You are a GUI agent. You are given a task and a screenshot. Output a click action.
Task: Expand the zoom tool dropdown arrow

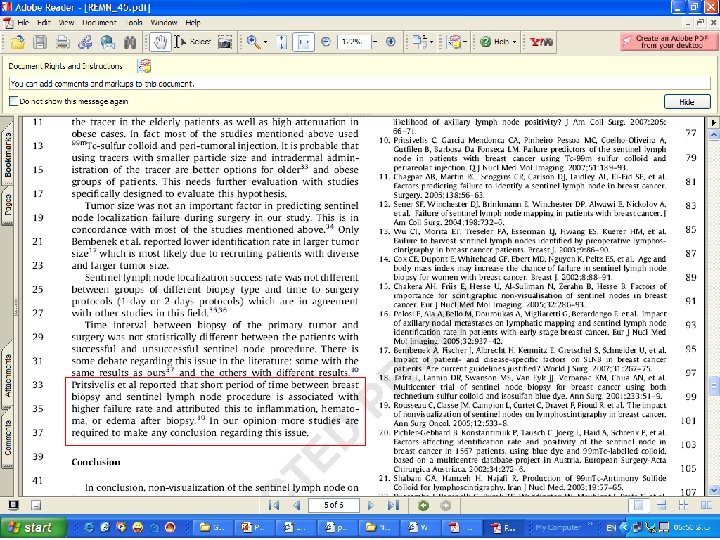point(265,42)
